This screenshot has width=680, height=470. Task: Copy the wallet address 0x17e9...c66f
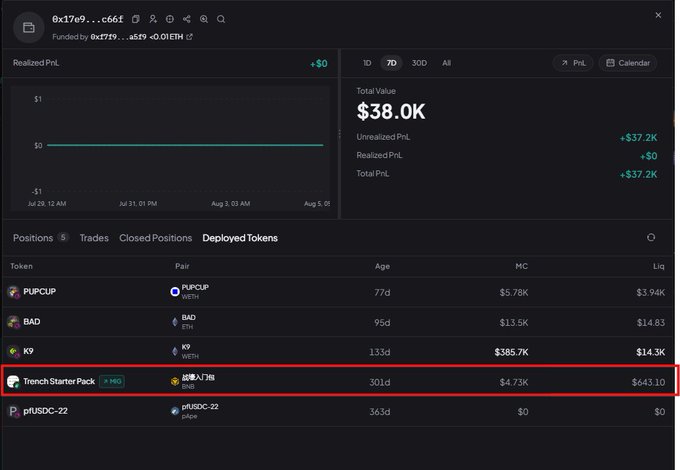[x=136, y=19]
